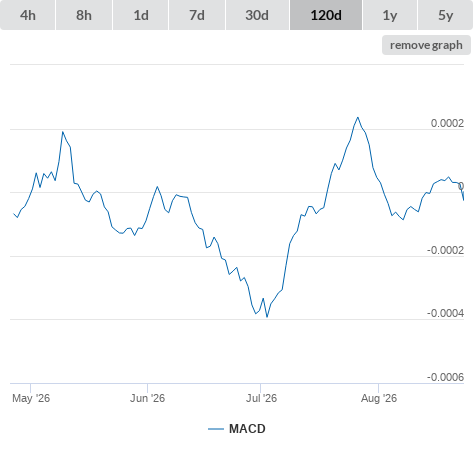474x455 pixels.
Task: Click the MACD lowest point in July
Action: pos(267,317)
